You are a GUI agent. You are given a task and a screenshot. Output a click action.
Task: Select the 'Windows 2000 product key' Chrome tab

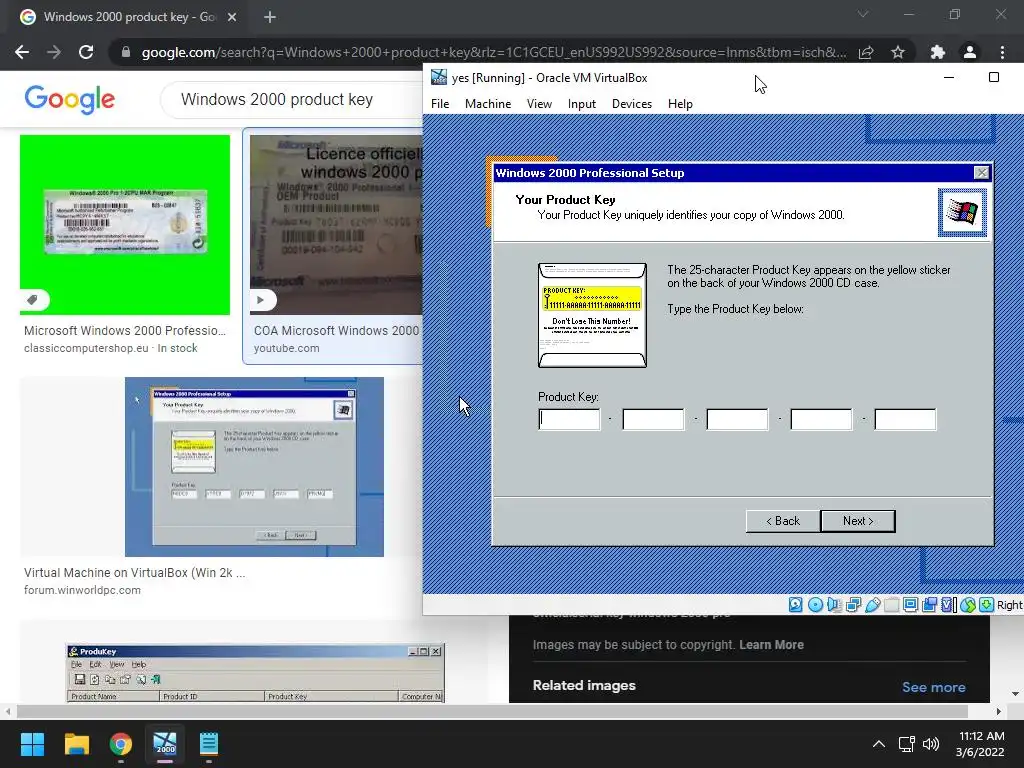click(129, 17)
